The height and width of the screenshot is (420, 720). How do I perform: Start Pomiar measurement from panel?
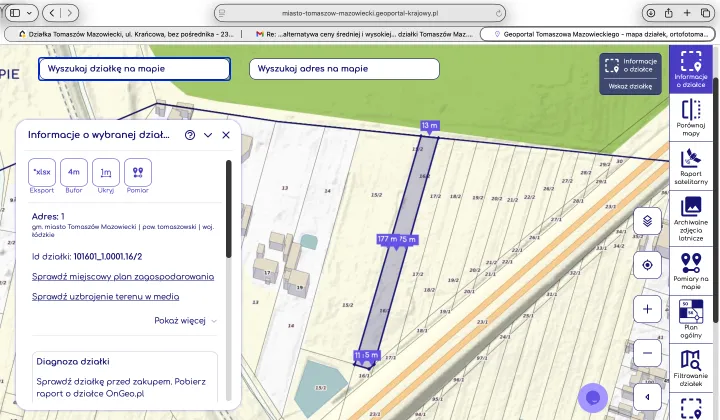tap(138, 172)
